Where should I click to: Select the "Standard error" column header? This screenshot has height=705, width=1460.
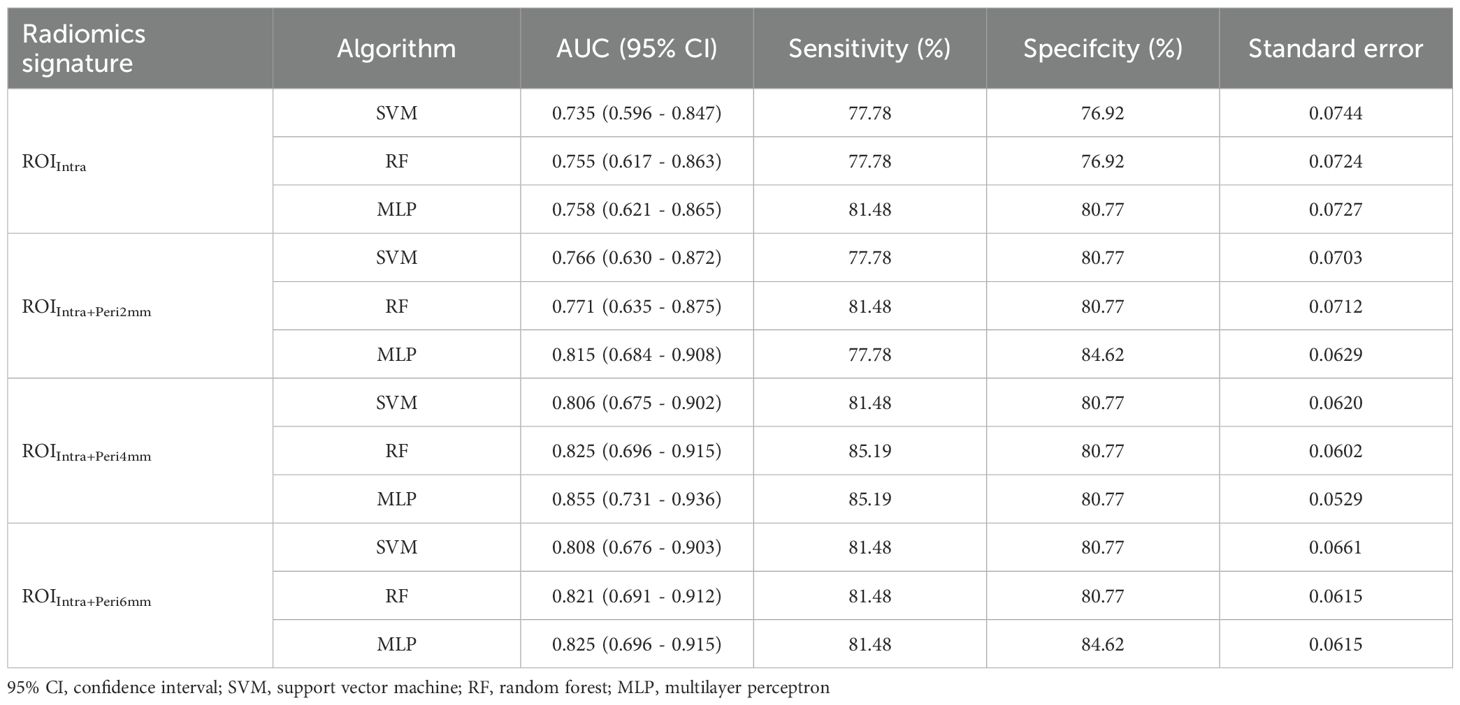[x=1335, y=48]
